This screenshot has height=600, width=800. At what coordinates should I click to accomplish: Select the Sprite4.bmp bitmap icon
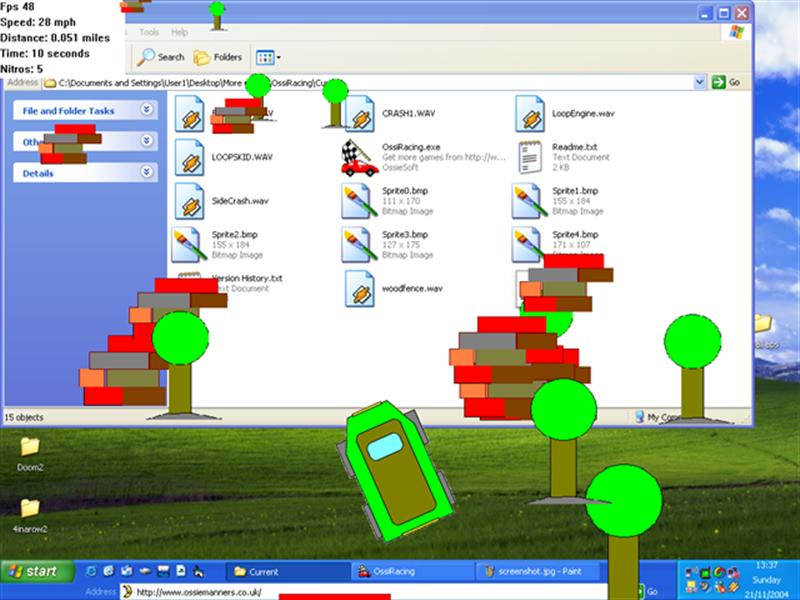(x=529, y=244)
